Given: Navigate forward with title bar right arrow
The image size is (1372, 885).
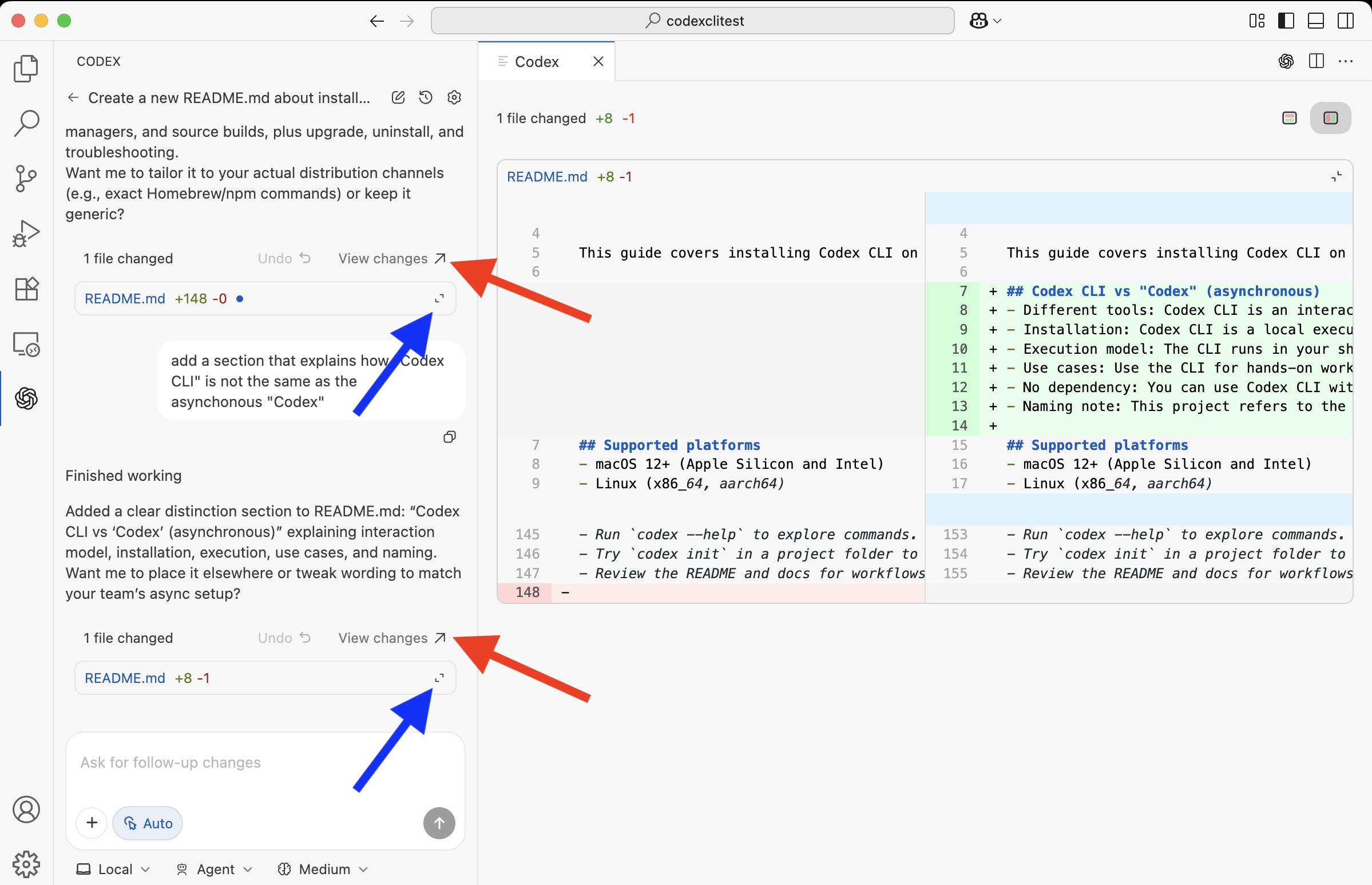Looking at the screenshot, I should coord(407,21).
